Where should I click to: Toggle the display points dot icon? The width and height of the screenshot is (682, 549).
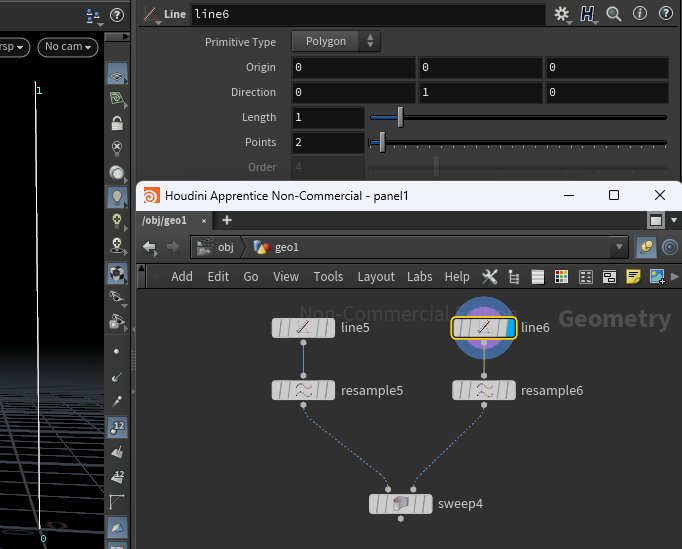tap(117, 351)
